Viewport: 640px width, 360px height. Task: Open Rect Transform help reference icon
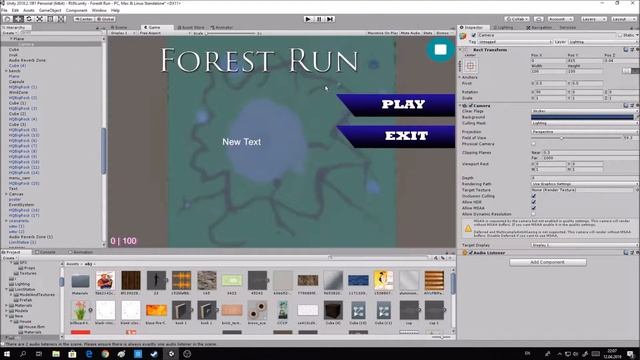pyautogui.click(x=626, y=49)
